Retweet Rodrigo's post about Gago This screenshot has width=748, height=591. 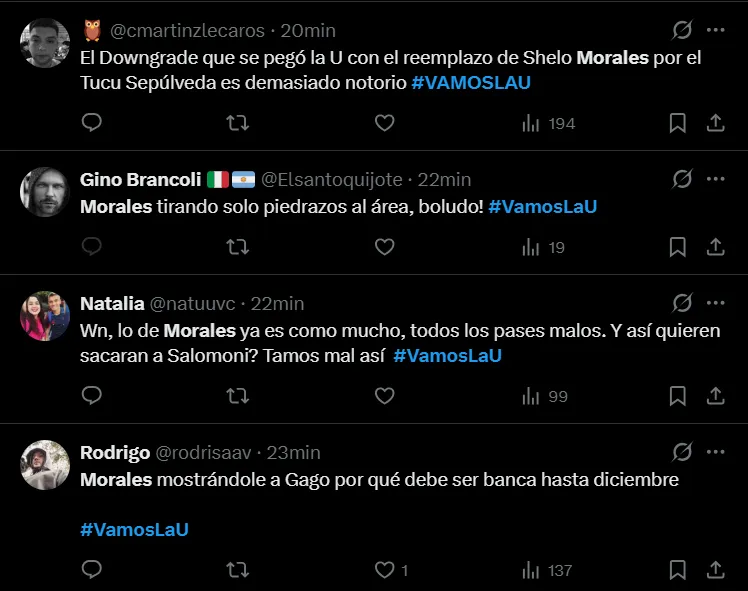pos(238,570)
